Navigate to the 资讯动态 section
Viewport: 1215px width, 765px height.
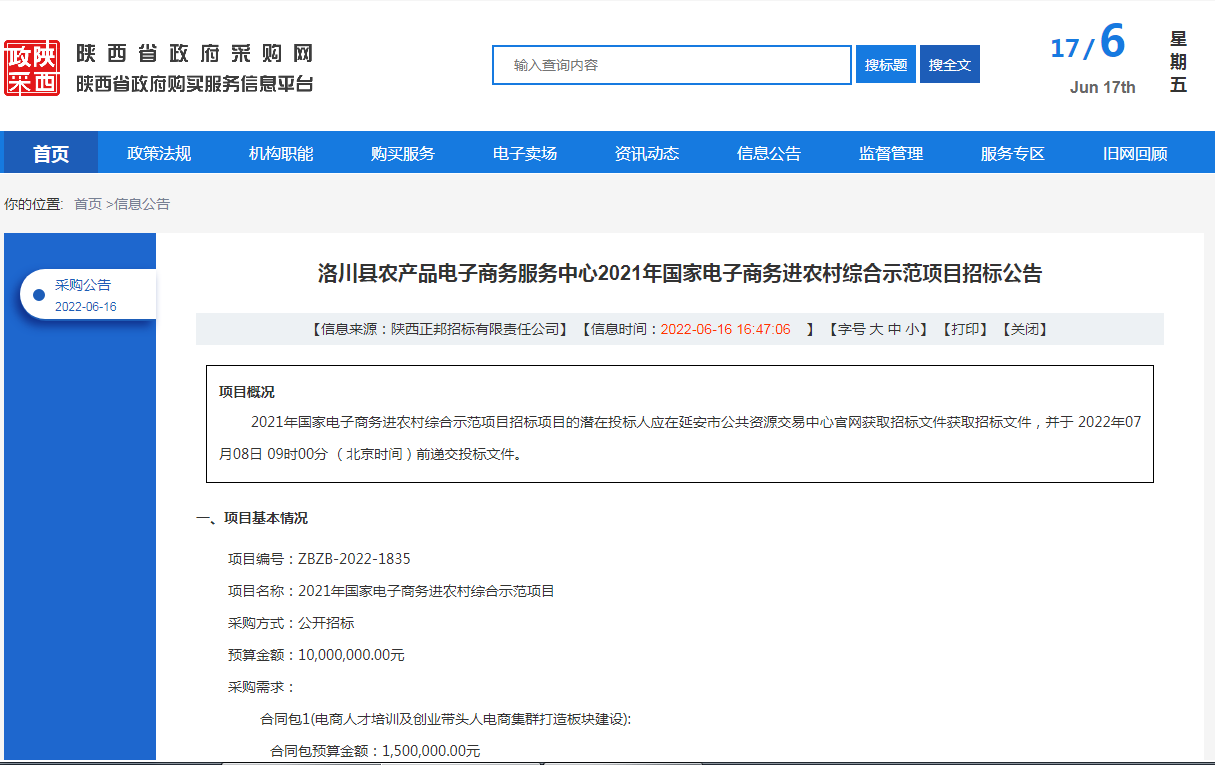click(647, 153)
